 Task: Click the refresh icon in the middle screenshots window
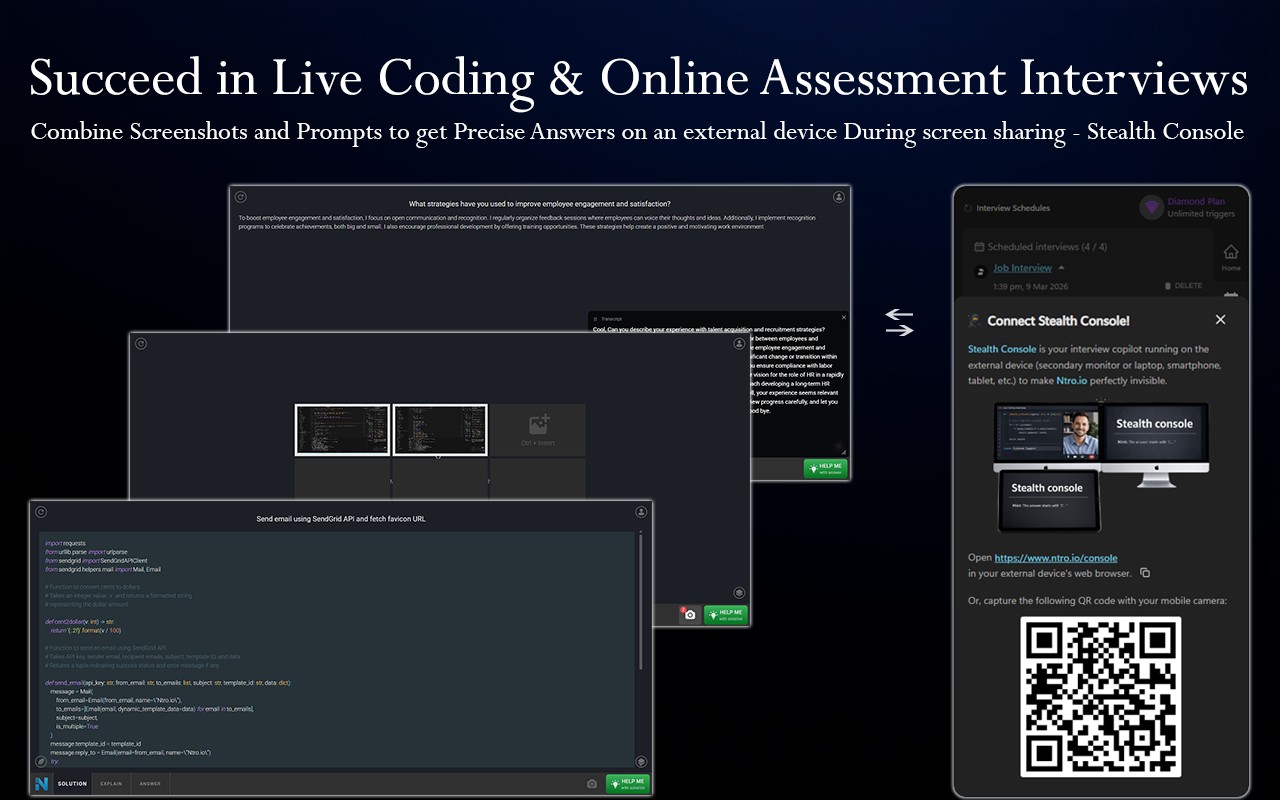point(141,344)
